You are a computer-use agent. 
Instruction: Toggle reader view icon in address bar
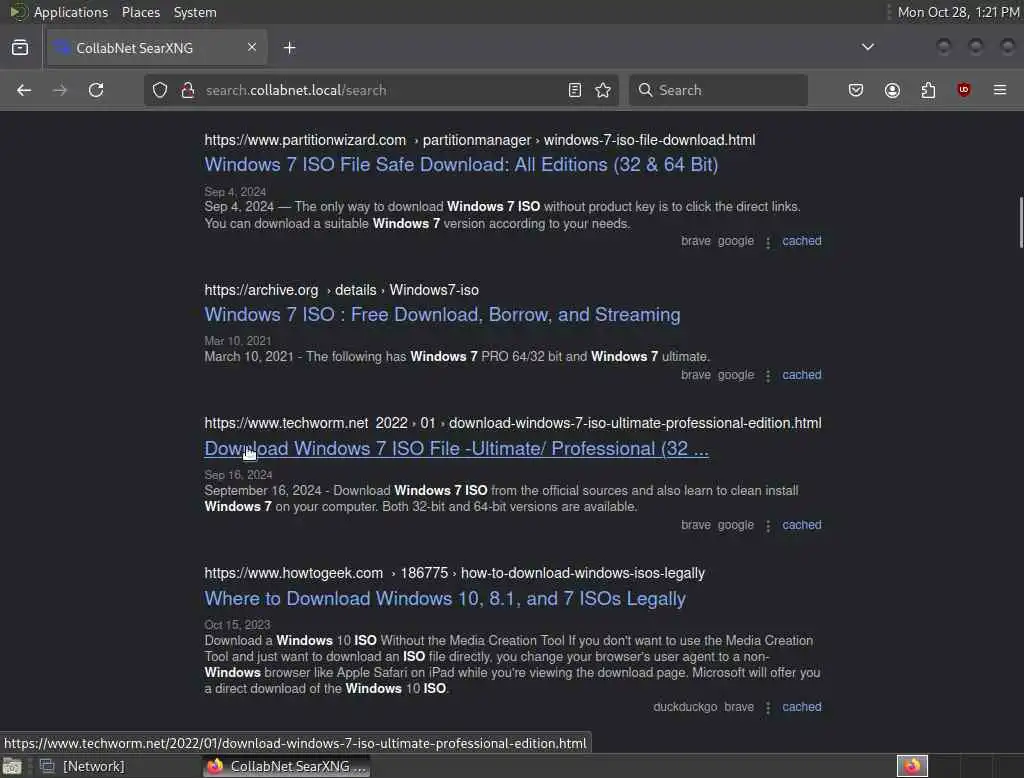tap(575, 90)
